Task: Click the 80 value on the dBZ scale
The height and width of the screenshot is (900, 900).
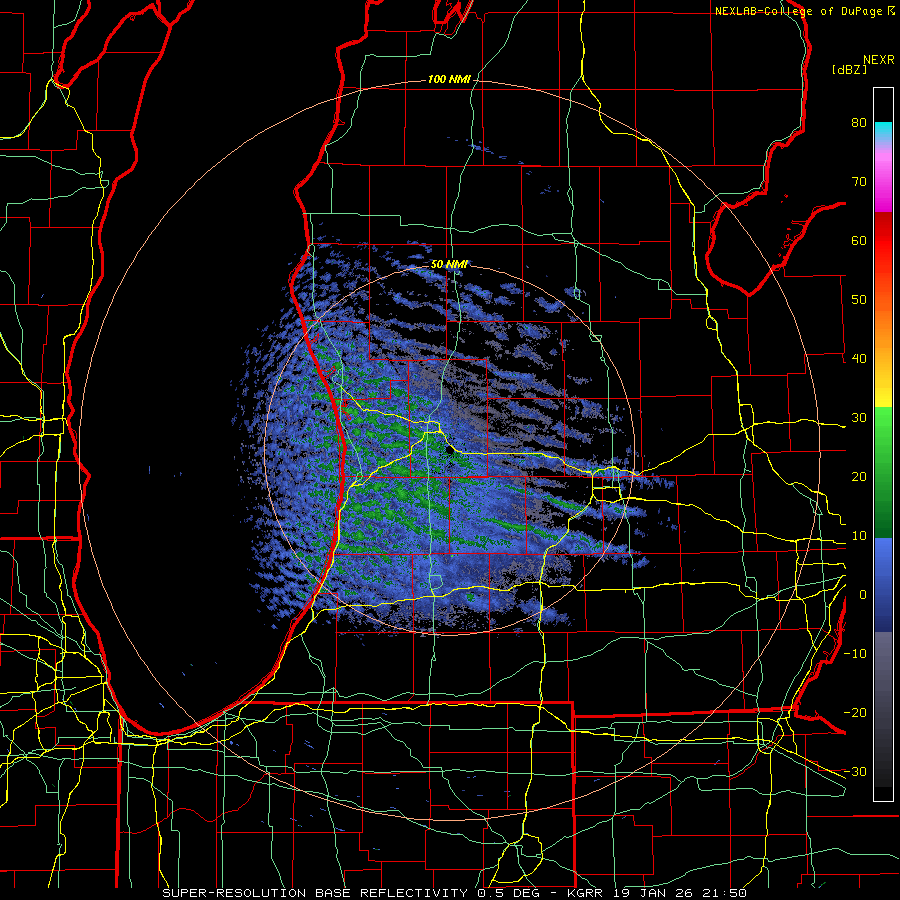Action: [x=859, y=123]
